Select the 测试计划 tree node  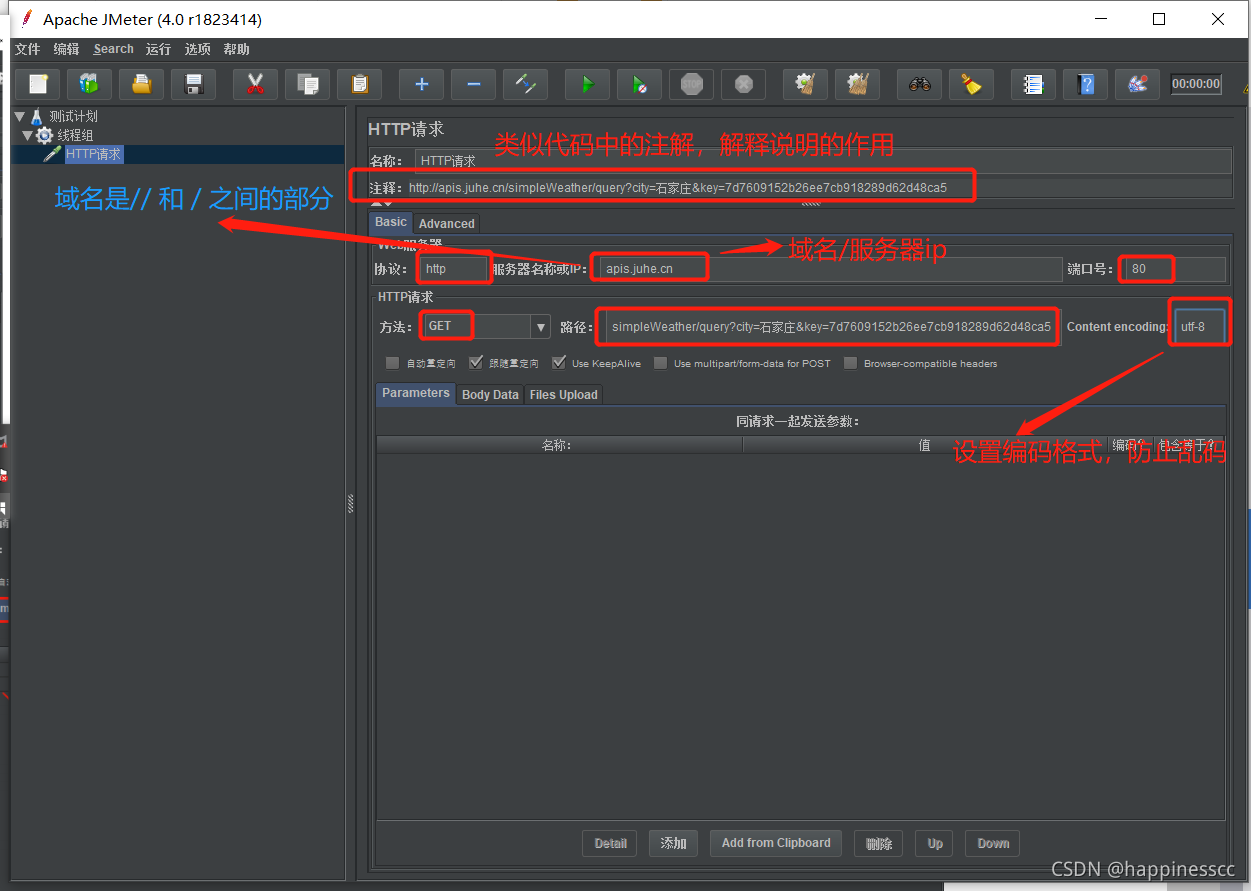(x=73, y=116)
